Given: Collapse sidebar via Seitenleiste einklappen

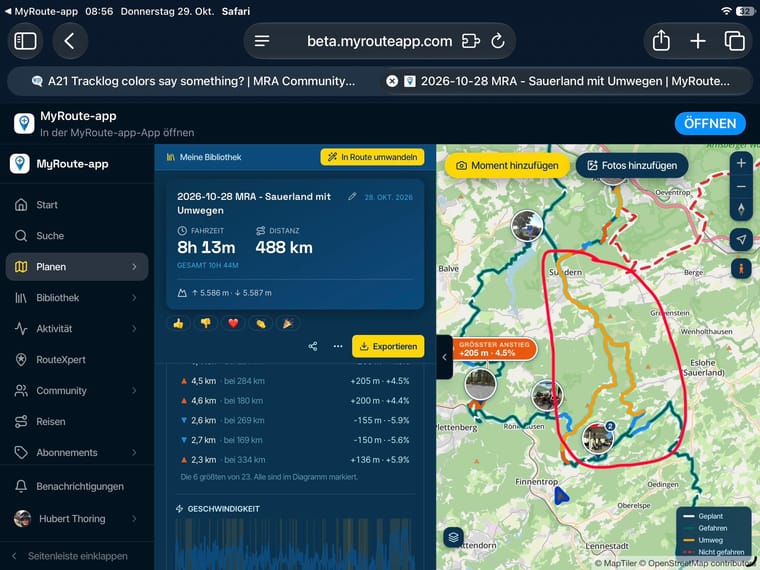Looking at the screenshot, I should point(77,556).
